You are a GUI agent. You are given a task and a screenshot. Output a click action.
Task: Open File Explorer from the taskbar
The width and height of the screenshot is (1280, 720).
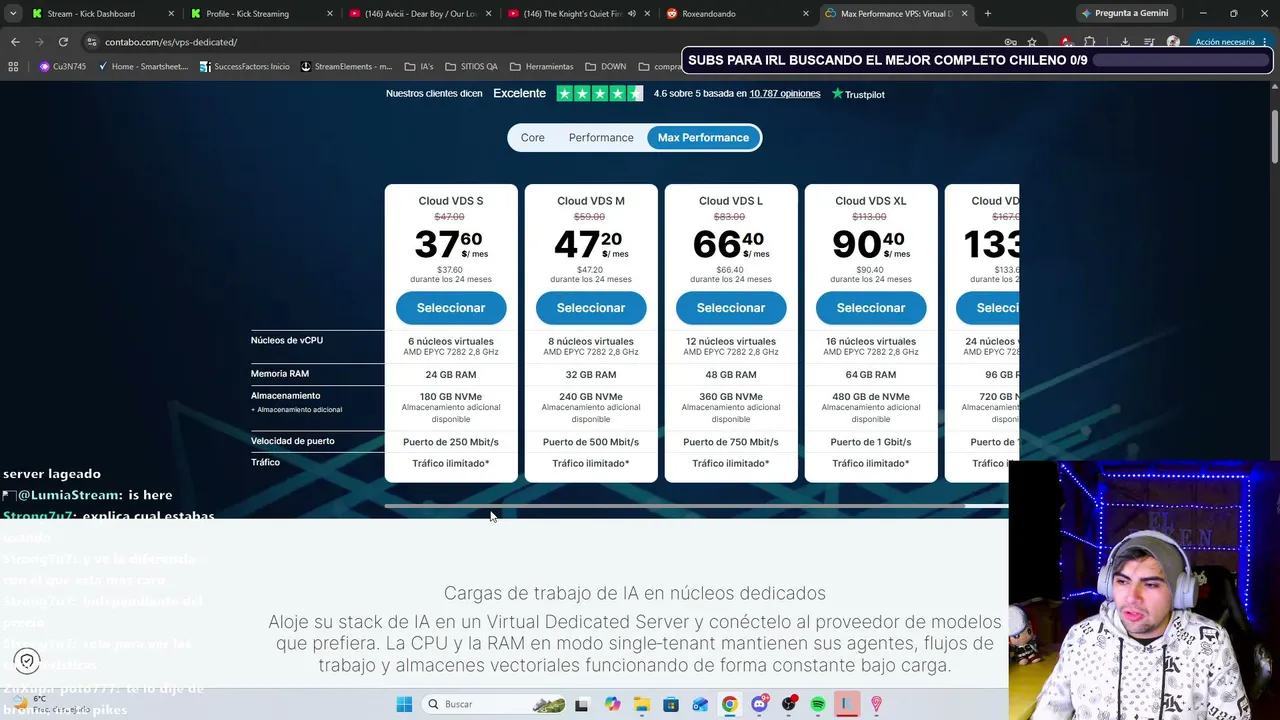click(641, 704)
